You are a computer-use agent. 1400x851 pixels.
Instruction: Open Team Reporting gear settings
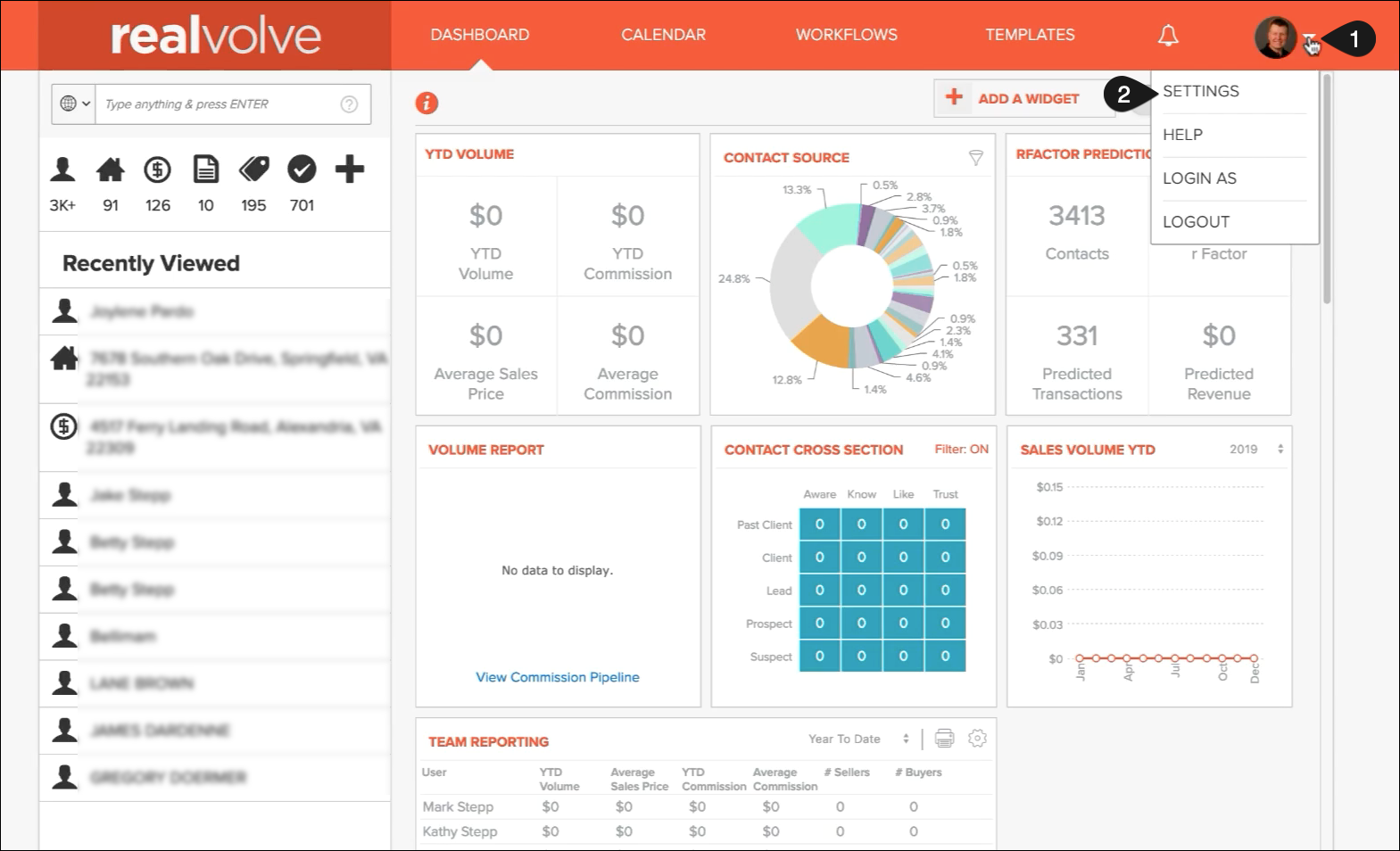[977, 739]
